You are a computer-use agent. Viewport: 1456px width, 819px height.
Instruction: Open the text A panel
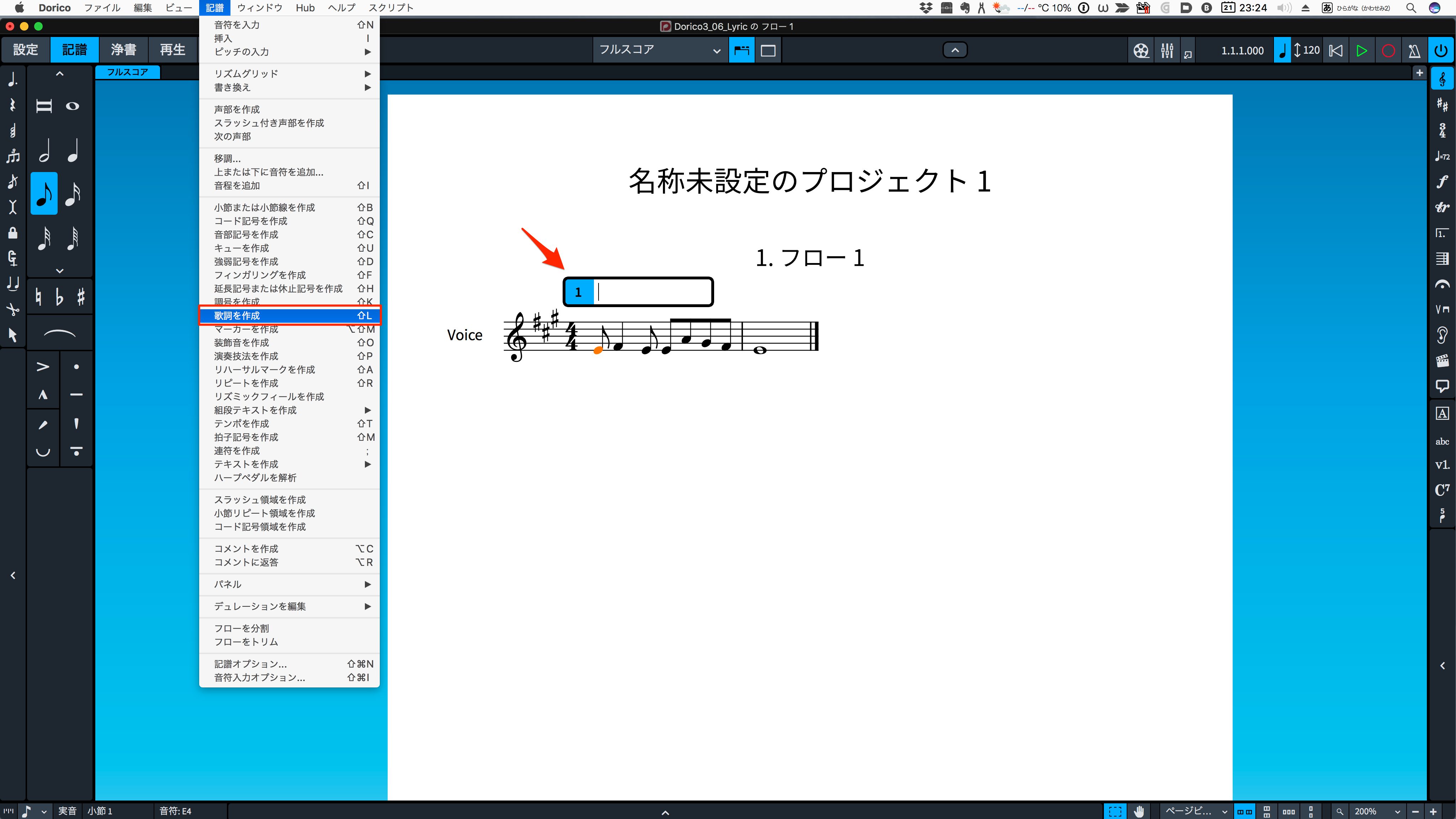tap(1442, 413)
